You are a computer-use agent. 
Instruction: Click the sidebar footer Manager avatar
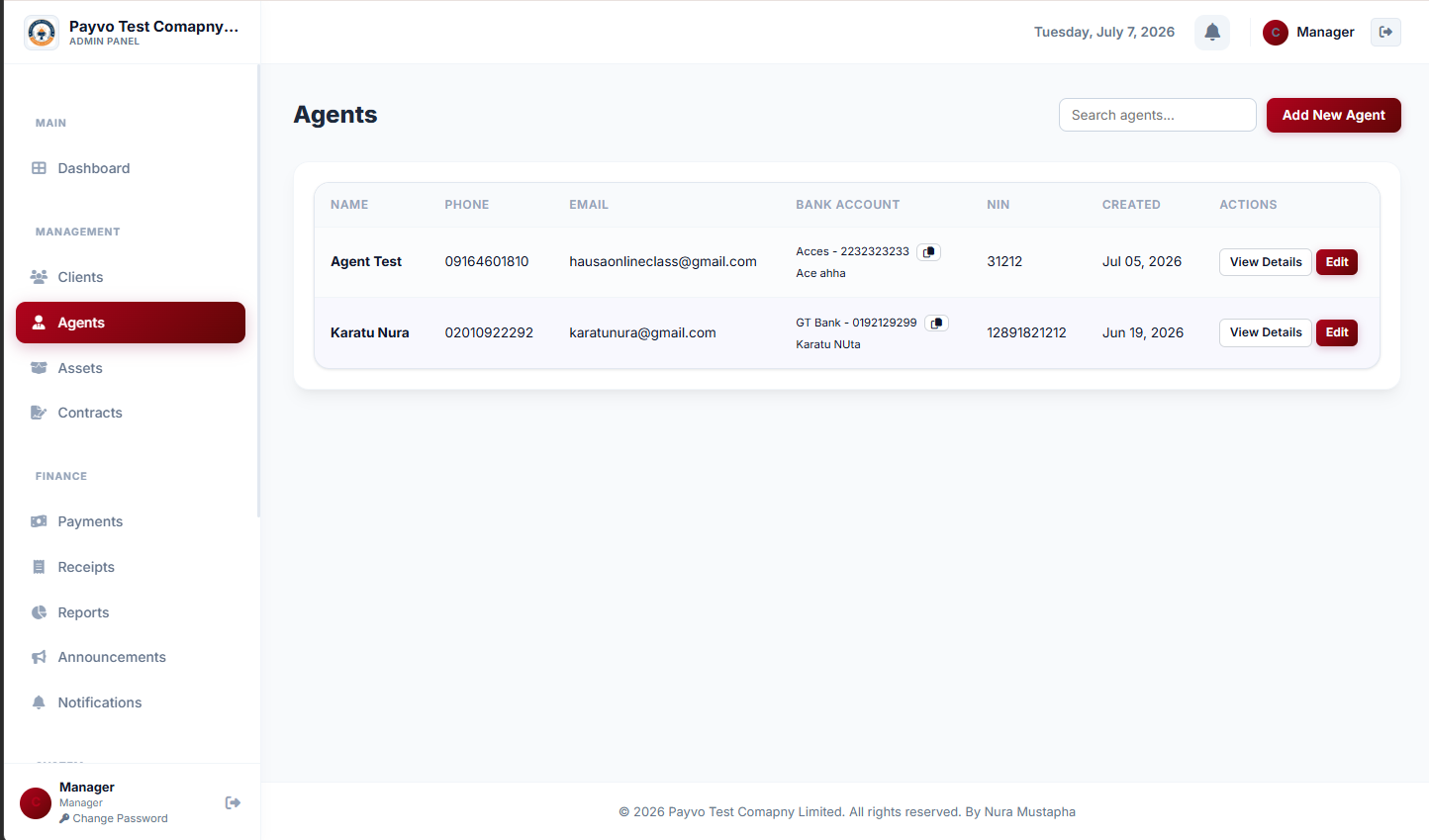pos(36,803)
